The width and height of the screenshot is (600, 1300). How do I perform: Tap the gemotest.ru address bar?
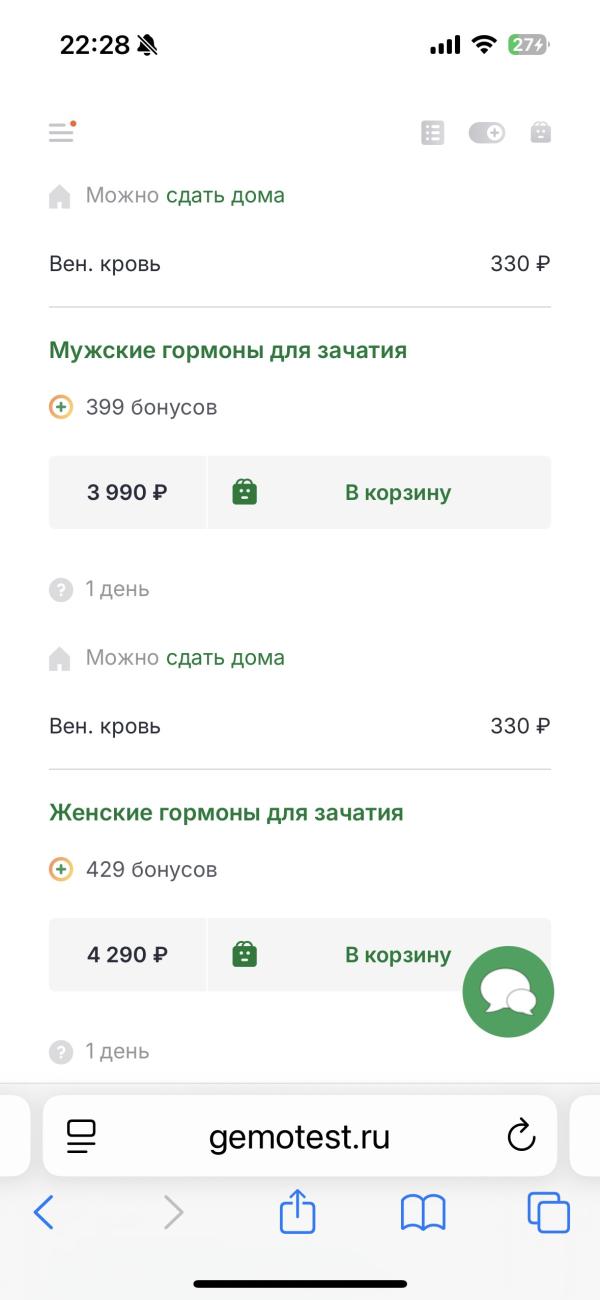click(x=299, y=1137)
